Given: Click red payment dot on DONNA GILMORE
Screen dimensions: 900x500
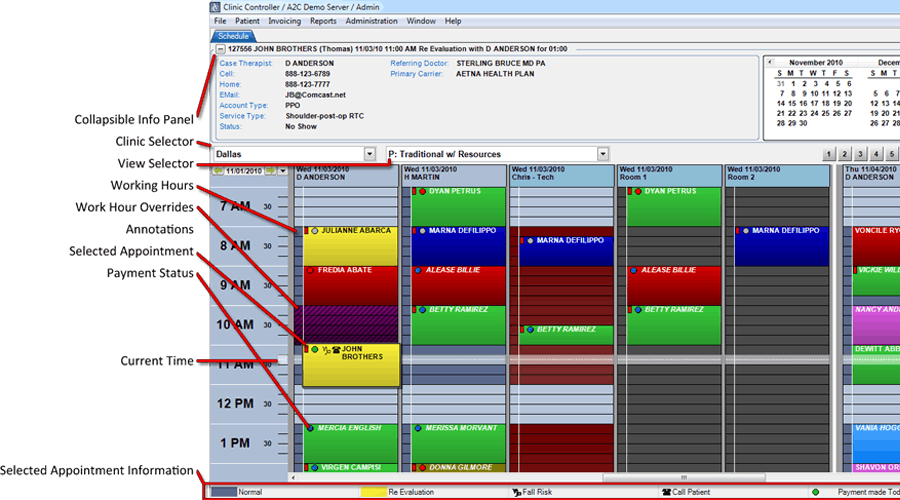Looking at the screenshot, I should tap(422, 468).
